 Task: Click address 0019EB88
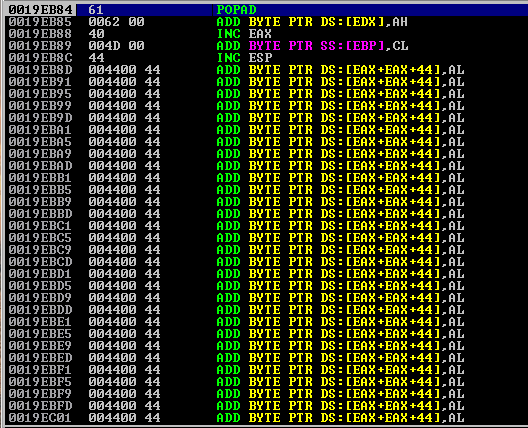click(x=40, y=34)
